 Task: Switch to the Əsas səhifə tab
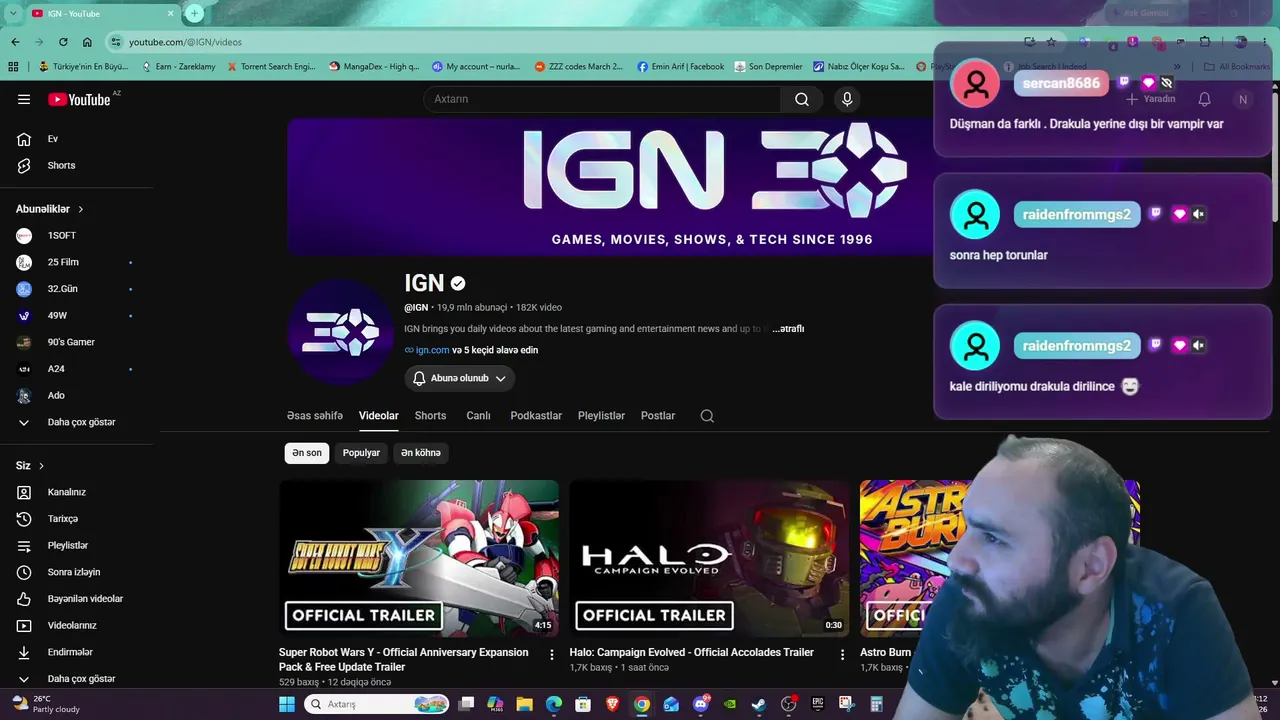coord(315,416)
